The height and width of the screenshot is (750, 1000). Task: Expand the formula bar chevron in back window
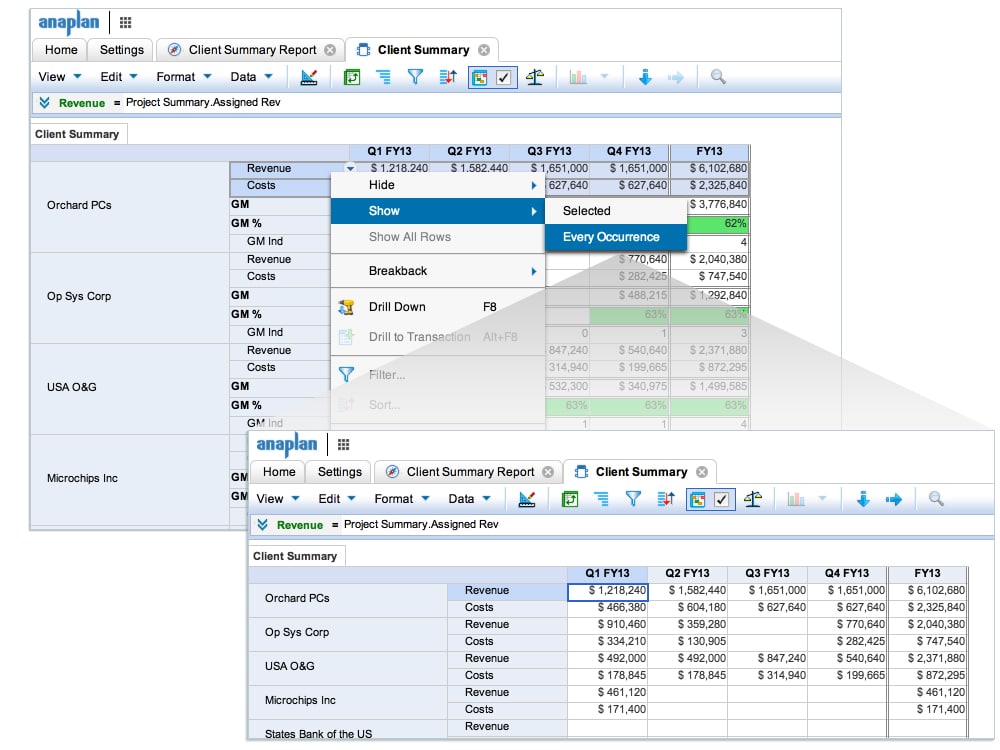pos(45,103)
